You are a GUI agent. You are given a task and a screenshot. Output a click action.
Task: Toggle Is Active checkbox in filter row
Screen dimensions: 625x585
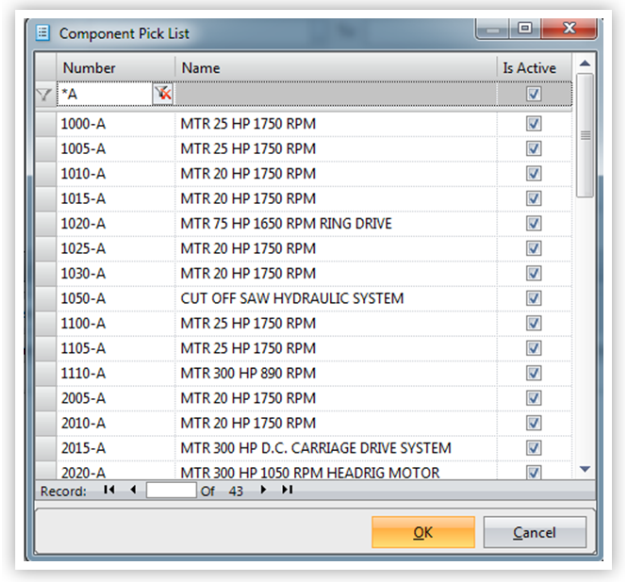click(534, 94)
